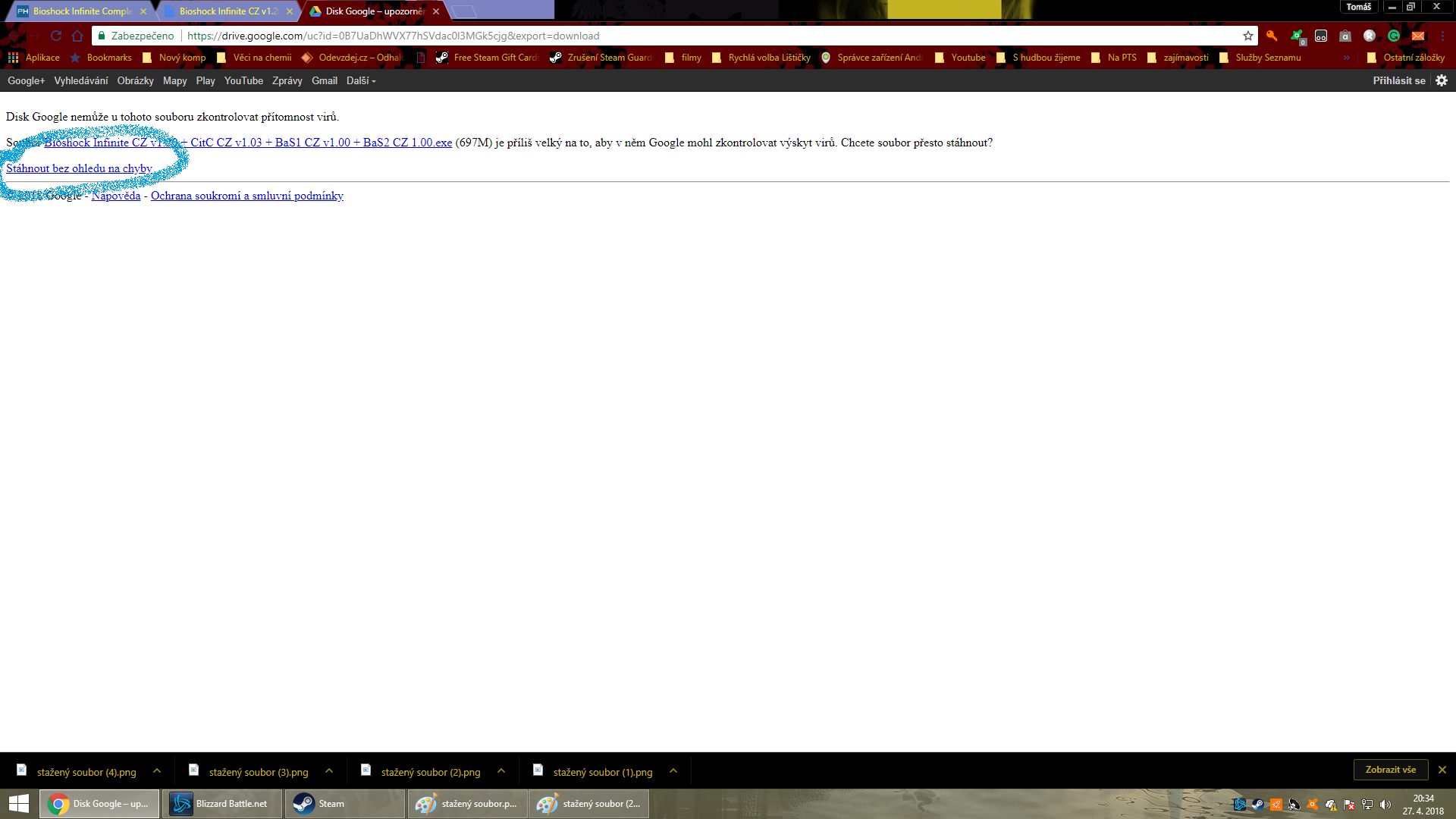Open Ochrana soukromí a smluvní podmínky link
The height and width of the screenshot is (819, 1456).
pyautogui.click(x=247, y=196)
